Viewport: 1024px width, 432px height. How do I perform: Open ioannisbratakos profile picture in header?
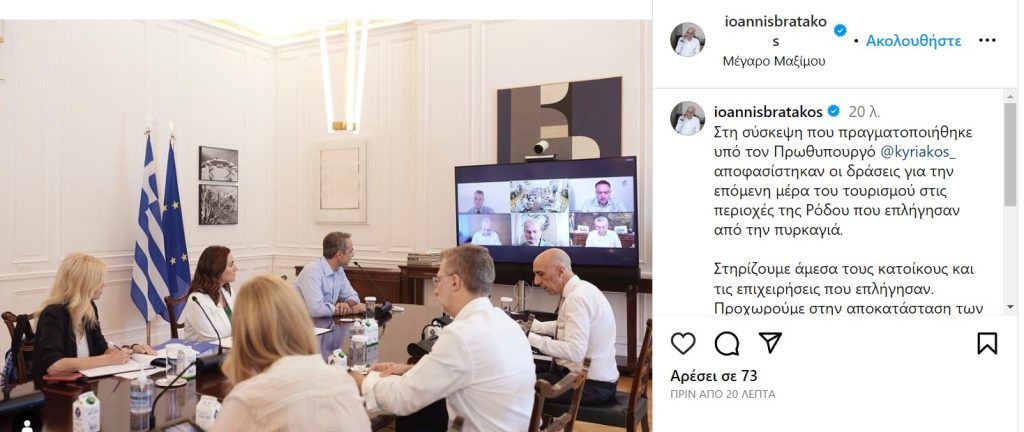688,40
